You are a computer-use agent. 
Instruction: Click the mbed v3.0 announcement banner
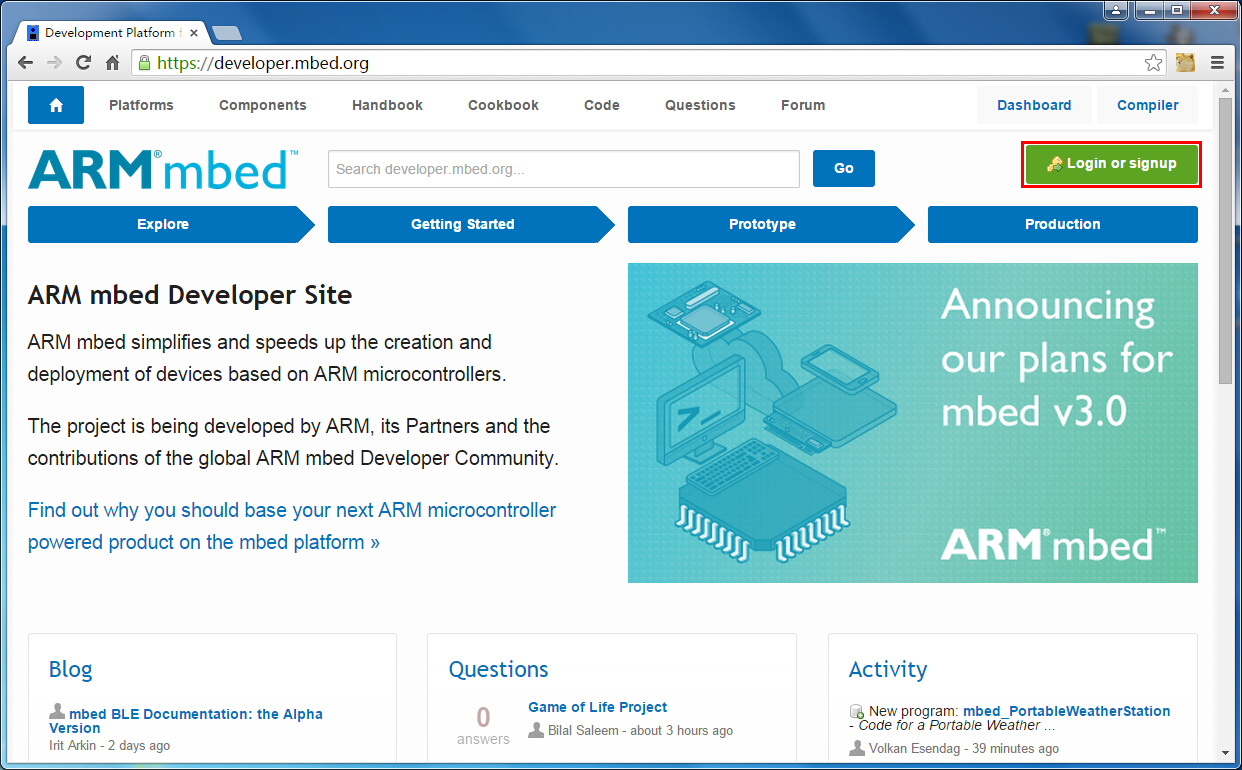click(912, 422)
